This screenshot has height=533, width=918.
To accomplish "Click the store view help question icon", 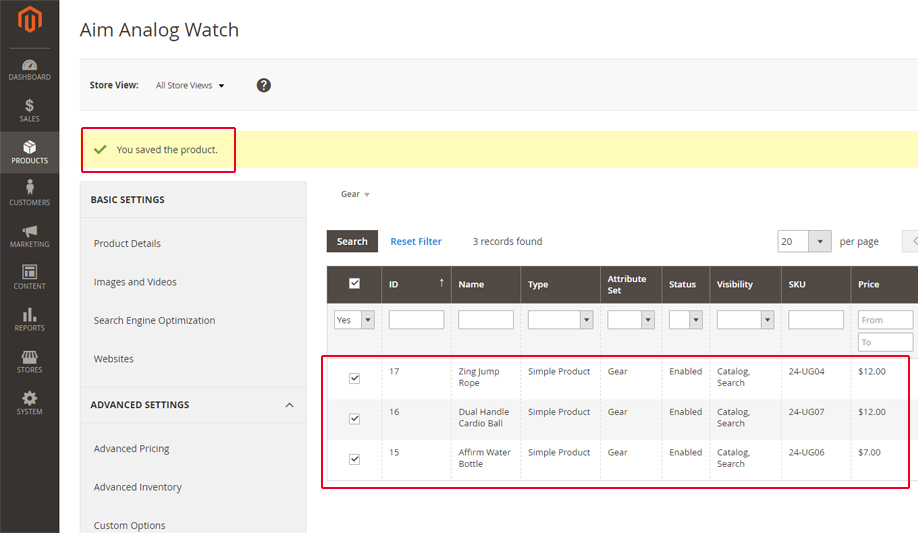I will 263,86.
